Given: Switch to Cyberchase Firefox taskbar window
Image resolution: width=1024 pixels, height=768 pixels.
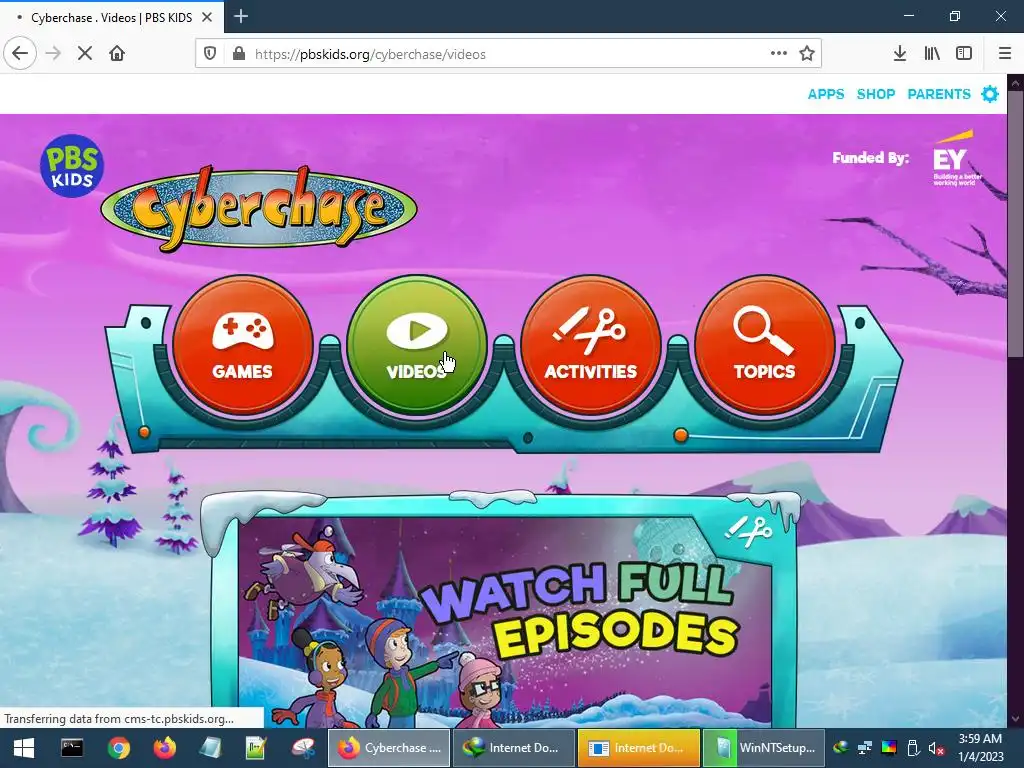Looking at the screenshot, I should pos(388,748).
